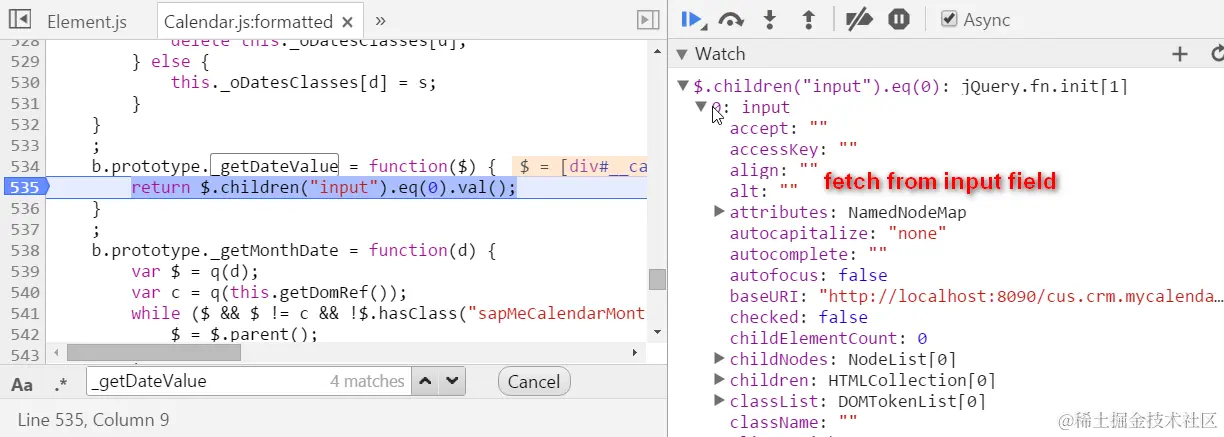
Task: Close the Calendar.js:formatted tab
Action: coord(348,21)
